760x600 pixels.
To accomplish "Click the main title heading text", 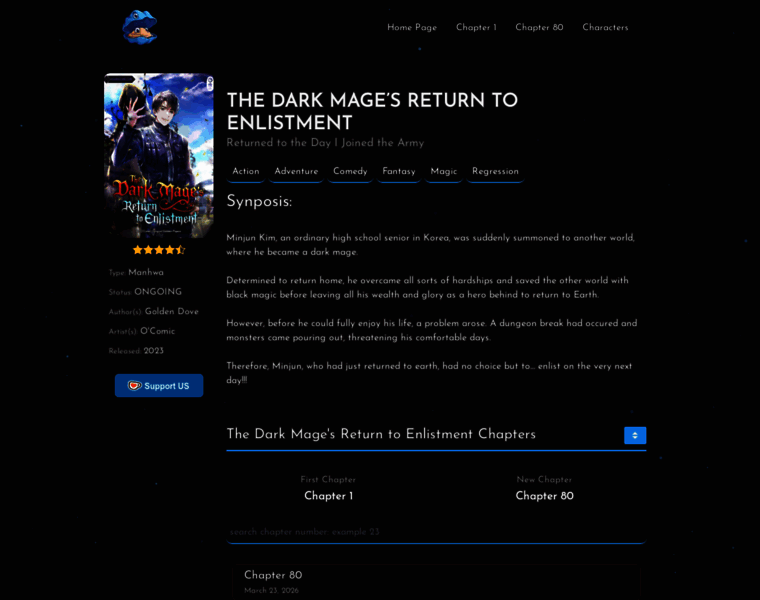I will 372,111.
